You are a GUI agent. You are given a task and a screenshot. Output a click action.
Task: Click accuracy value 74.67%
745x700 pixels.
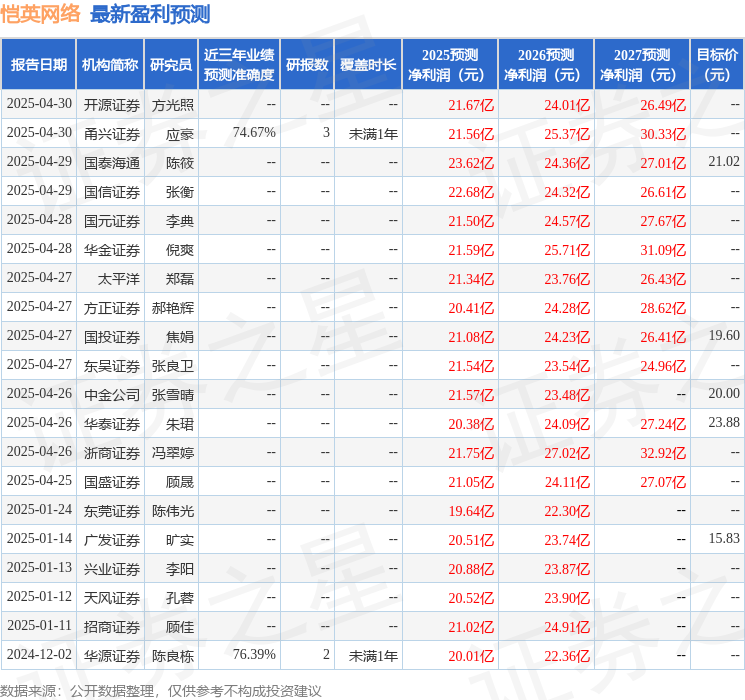tap(254, 133)
